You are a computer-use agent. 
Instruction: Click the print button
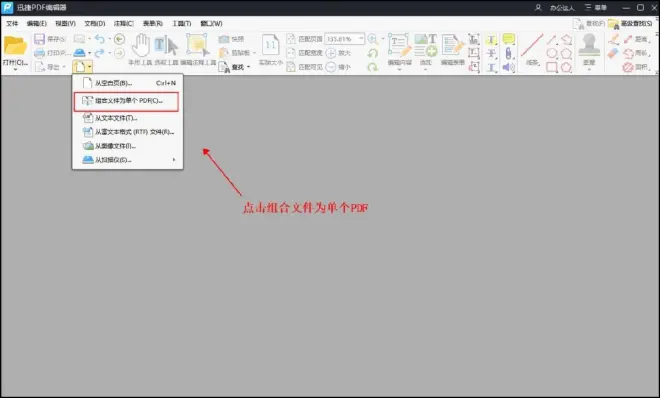(x=52, y=53)
